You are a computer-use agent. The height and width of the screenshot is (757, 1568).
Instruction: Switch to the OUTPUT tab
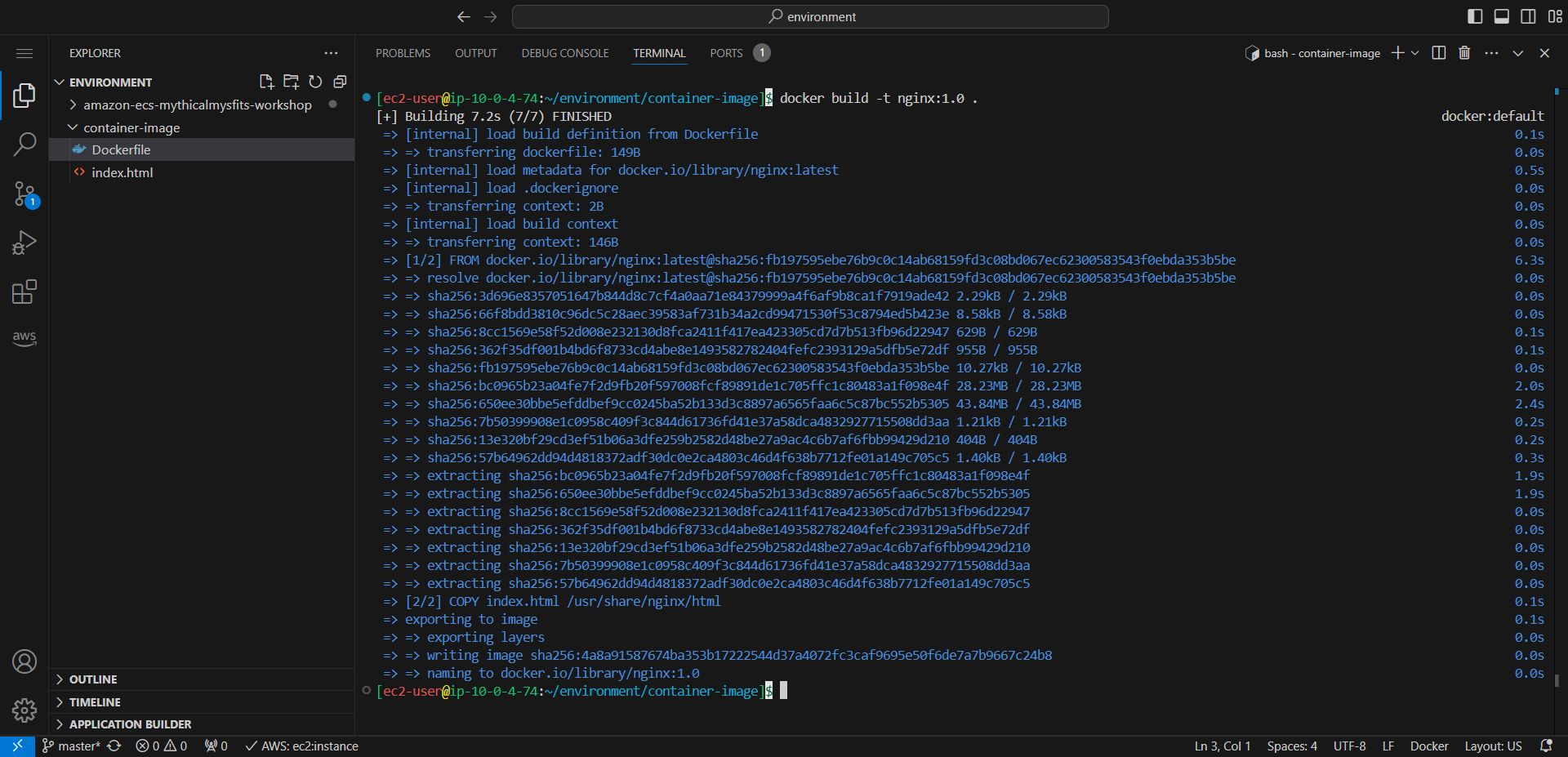click(x=476, y=53)
